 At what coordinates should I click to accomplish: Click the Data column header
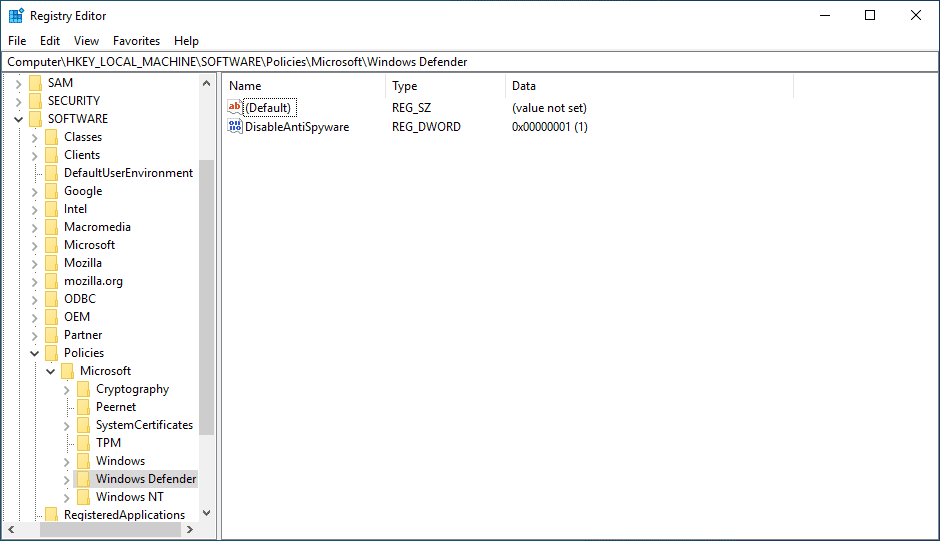(649, 86)
